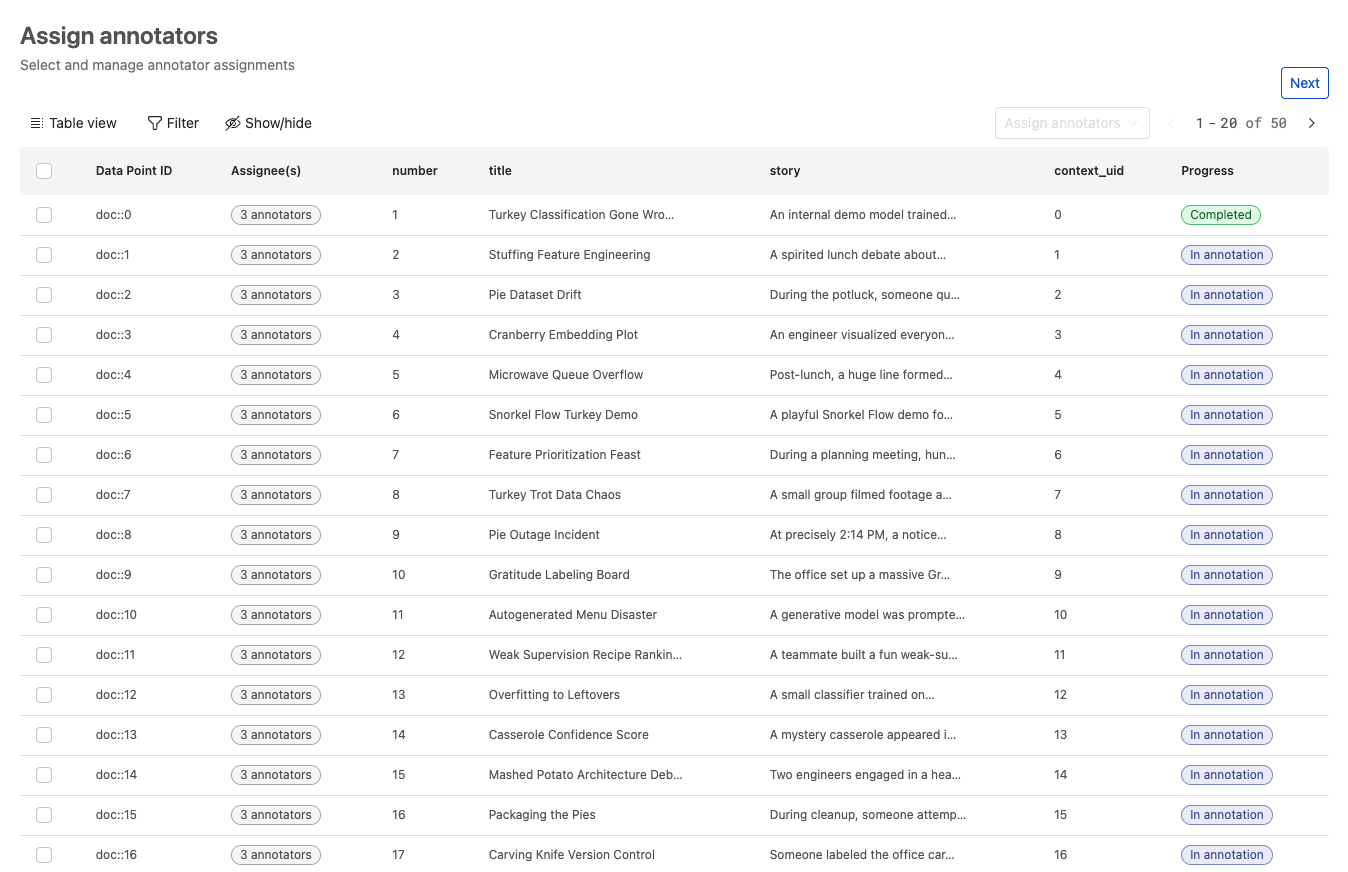The image size is (1348, 872).
Task: Click the story cell for Microwave Queue Overflow
Action: point(860,374)
